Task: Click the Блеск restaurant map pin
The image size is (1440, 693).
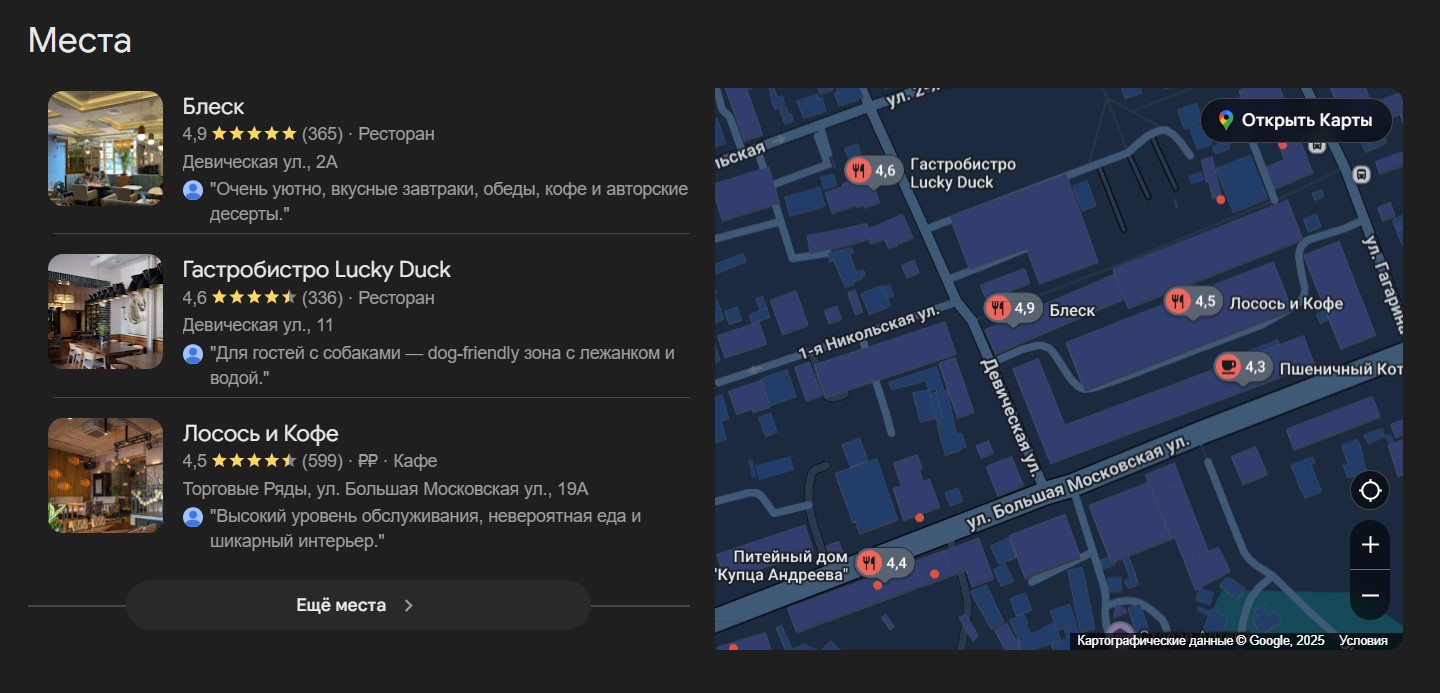Action: 998,308
